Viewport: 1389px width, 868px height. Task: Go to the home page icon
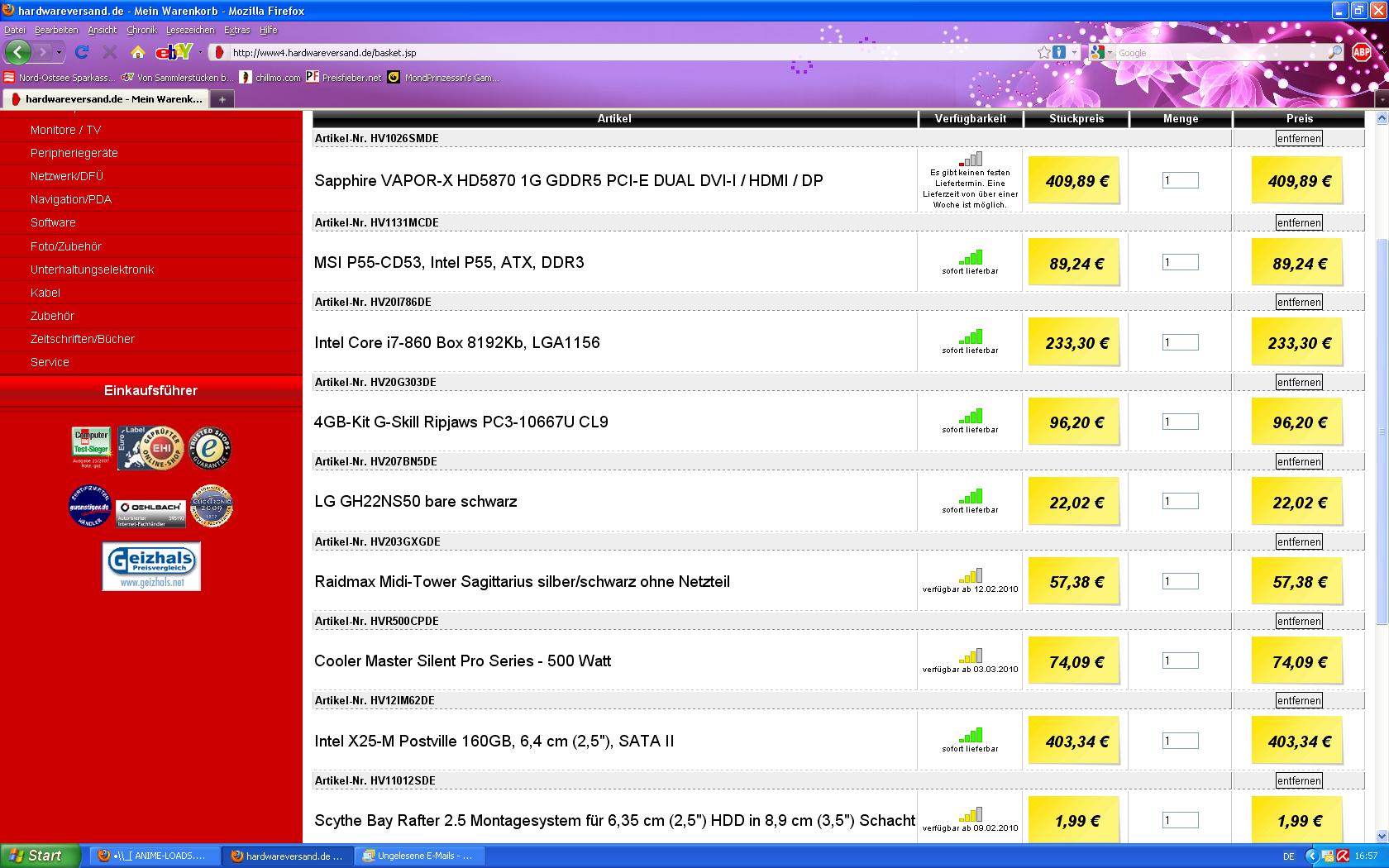[x=138, y=52]
